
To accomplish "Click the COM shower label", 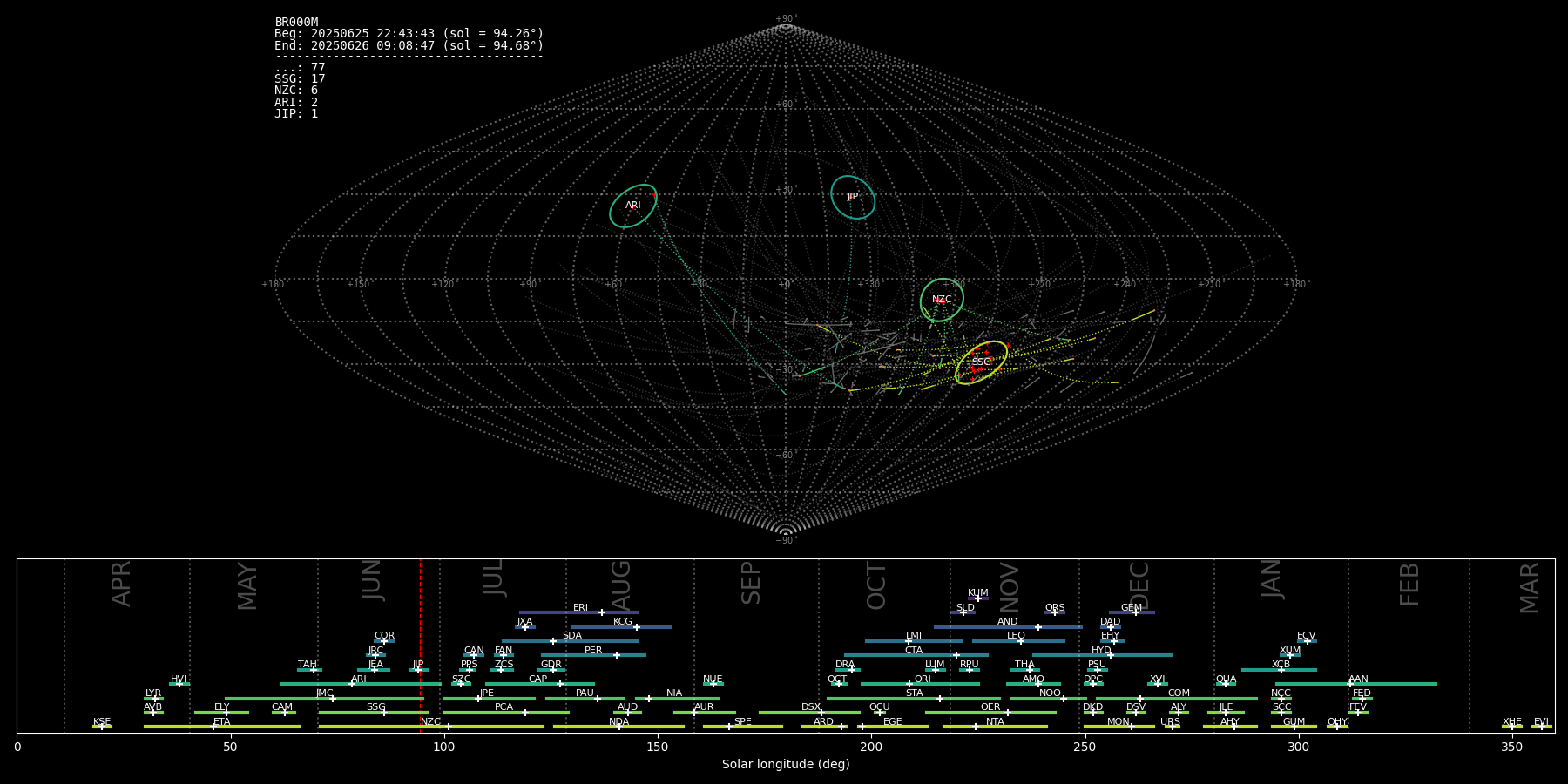I will [1179, 693].
